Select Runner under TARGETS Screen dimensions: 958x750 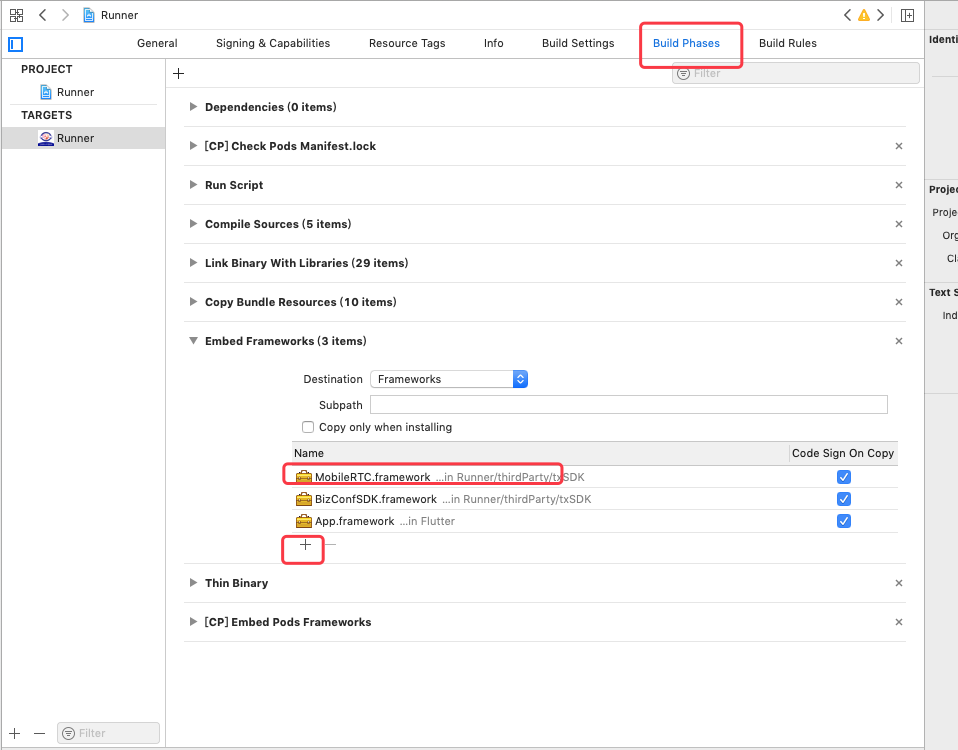(83, 138)
